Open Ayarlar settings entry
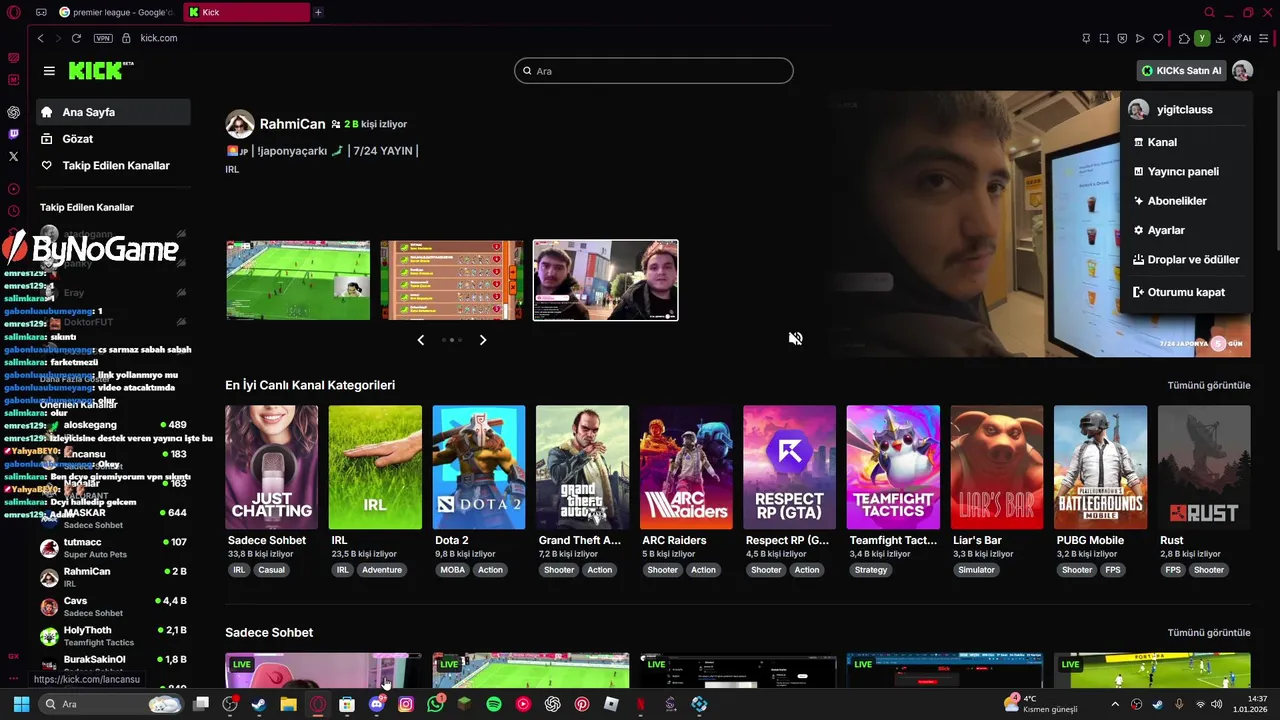1280x720 pixels. pyautogui.click(x=1186, y=230)
